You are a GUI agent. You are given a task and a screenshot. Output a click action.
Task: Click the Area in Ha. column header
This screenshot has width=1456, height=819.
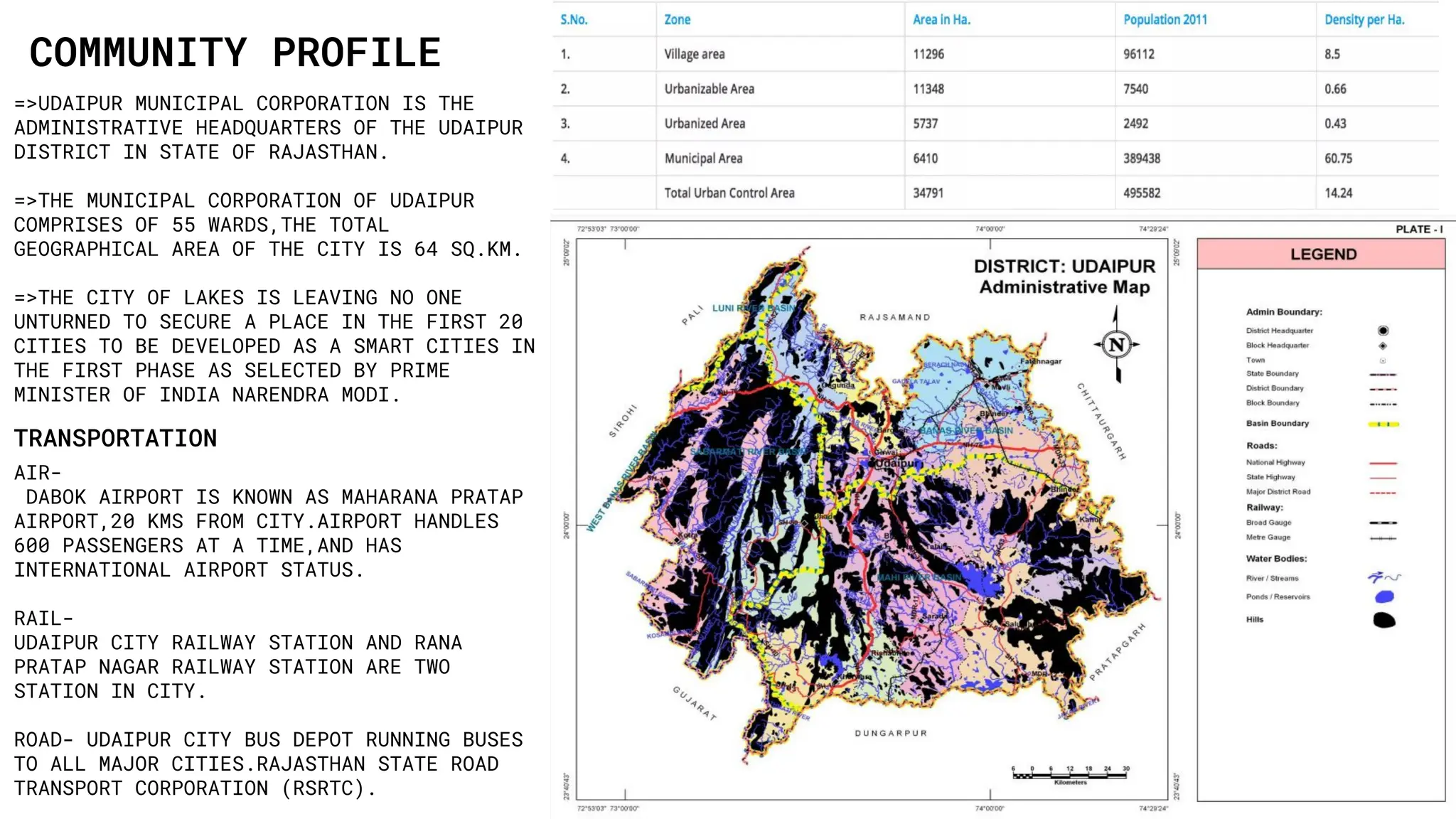click(x=941, y=20)
